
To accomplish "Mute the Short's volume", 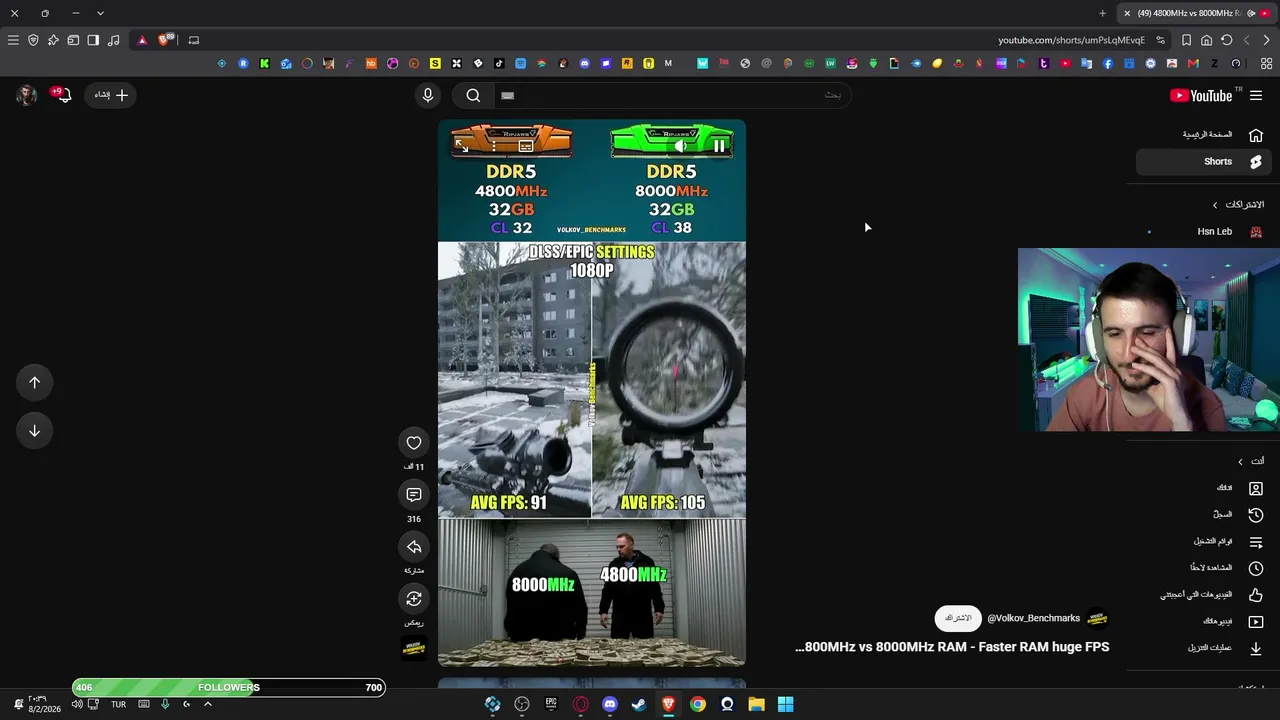I will [x=680, y=146].
